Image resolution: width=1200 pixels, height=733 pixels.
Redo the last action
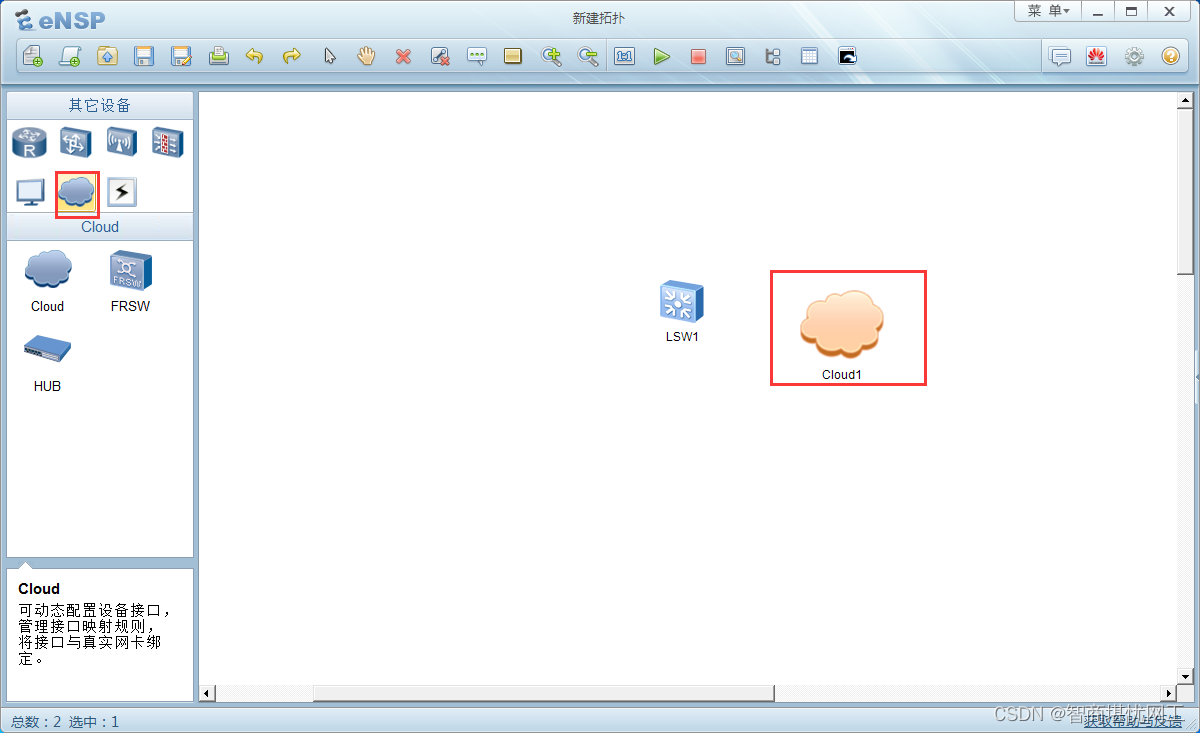pyautogui.click(x=292, y=57)
